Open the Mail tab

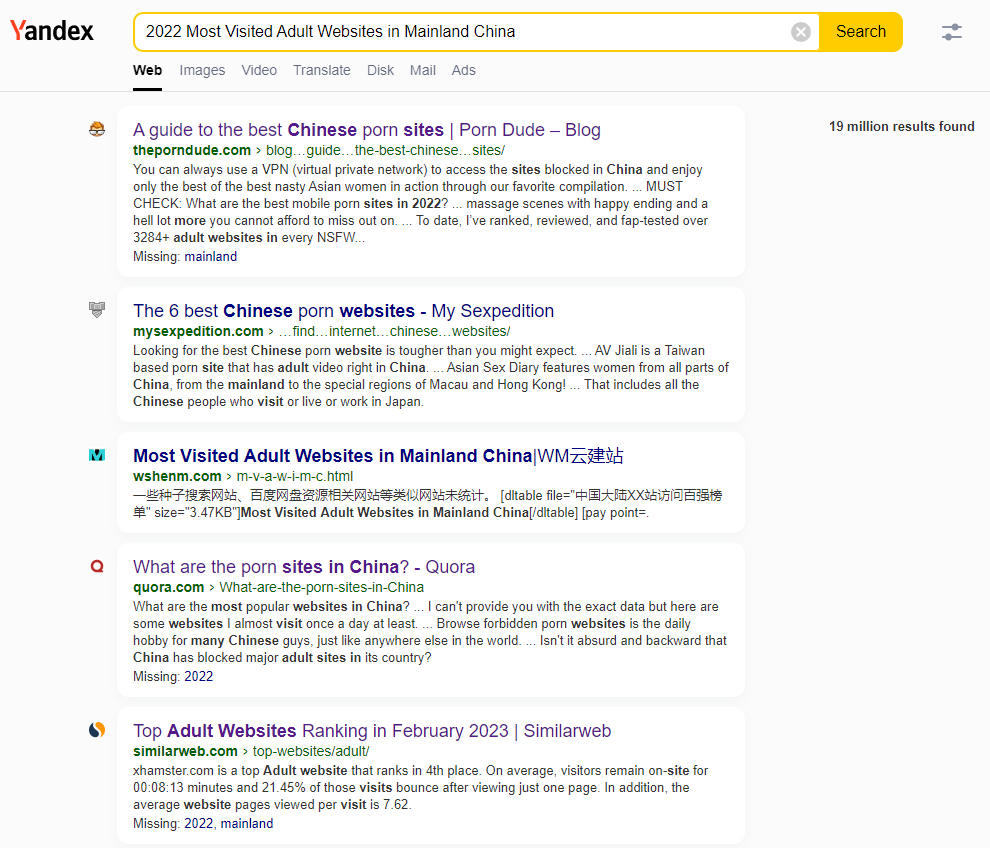click(x=422, y=70)
